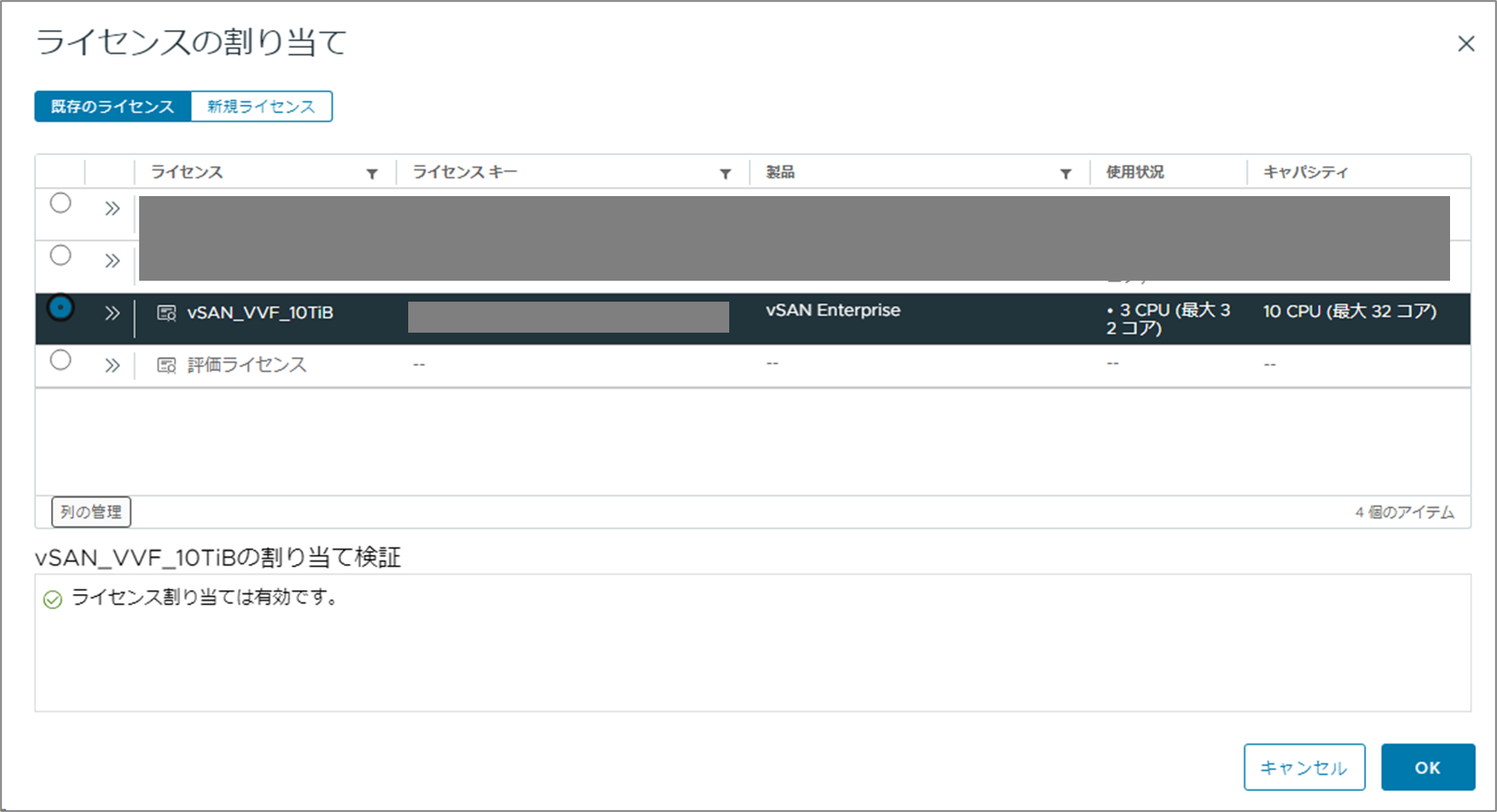Switch to 新規ライセンス tab
1497x812 pixels.
point(262,106)
